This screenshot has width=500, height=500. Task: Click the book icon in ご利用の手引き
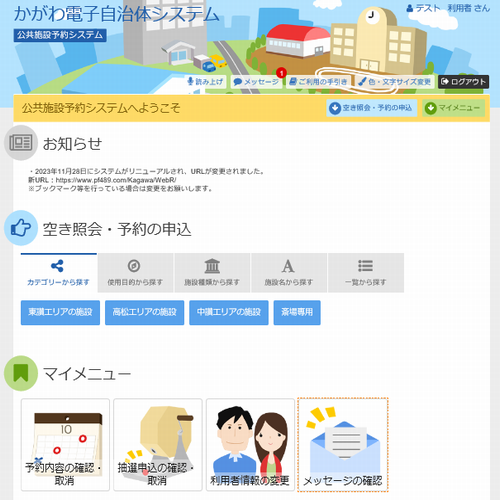(x=293, y=81)
